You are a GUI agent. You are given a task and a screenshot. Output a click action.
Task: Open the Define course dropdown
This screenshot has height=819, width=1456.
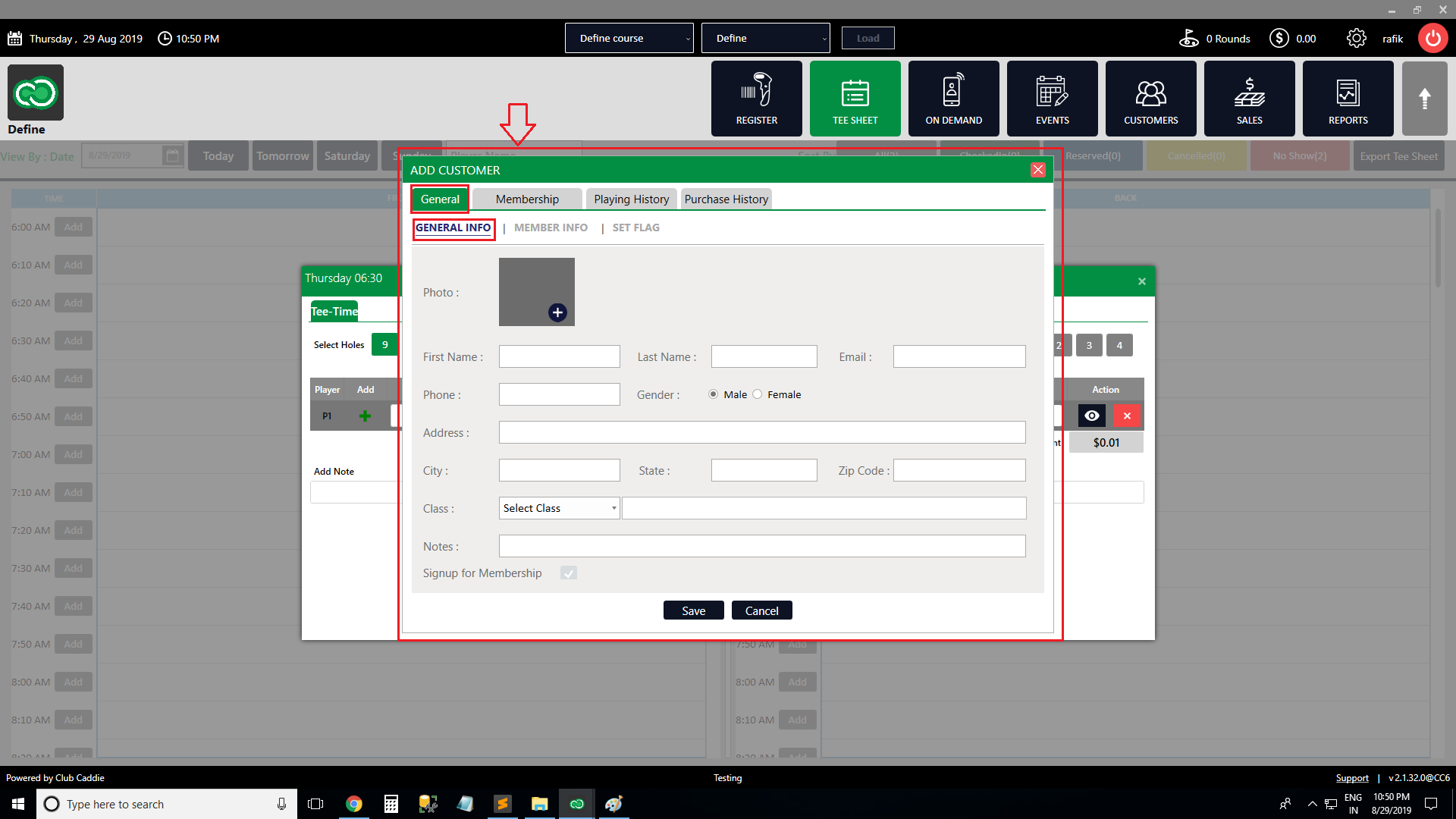pos(629,38)
